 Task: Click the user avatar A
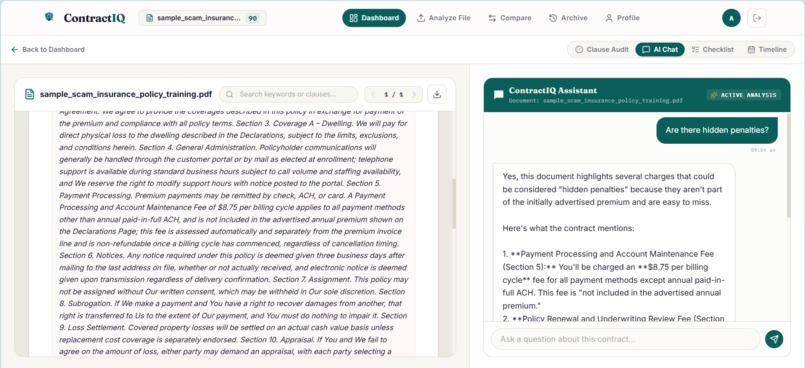tap(731, 18)
